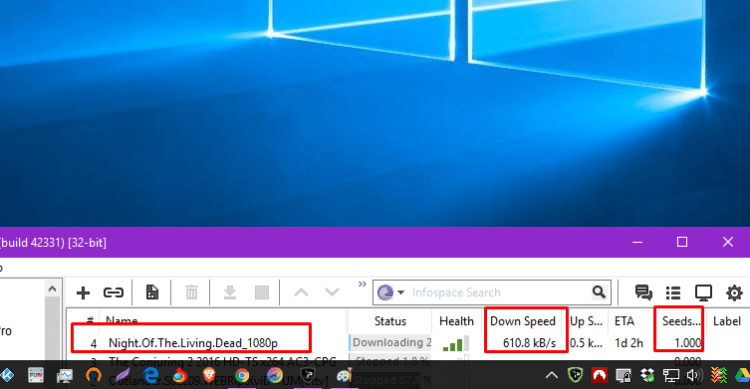Click the Downloading progress bar of Night Of The Living Dead
Screen dimensions: 750x389
pos(390,343)
